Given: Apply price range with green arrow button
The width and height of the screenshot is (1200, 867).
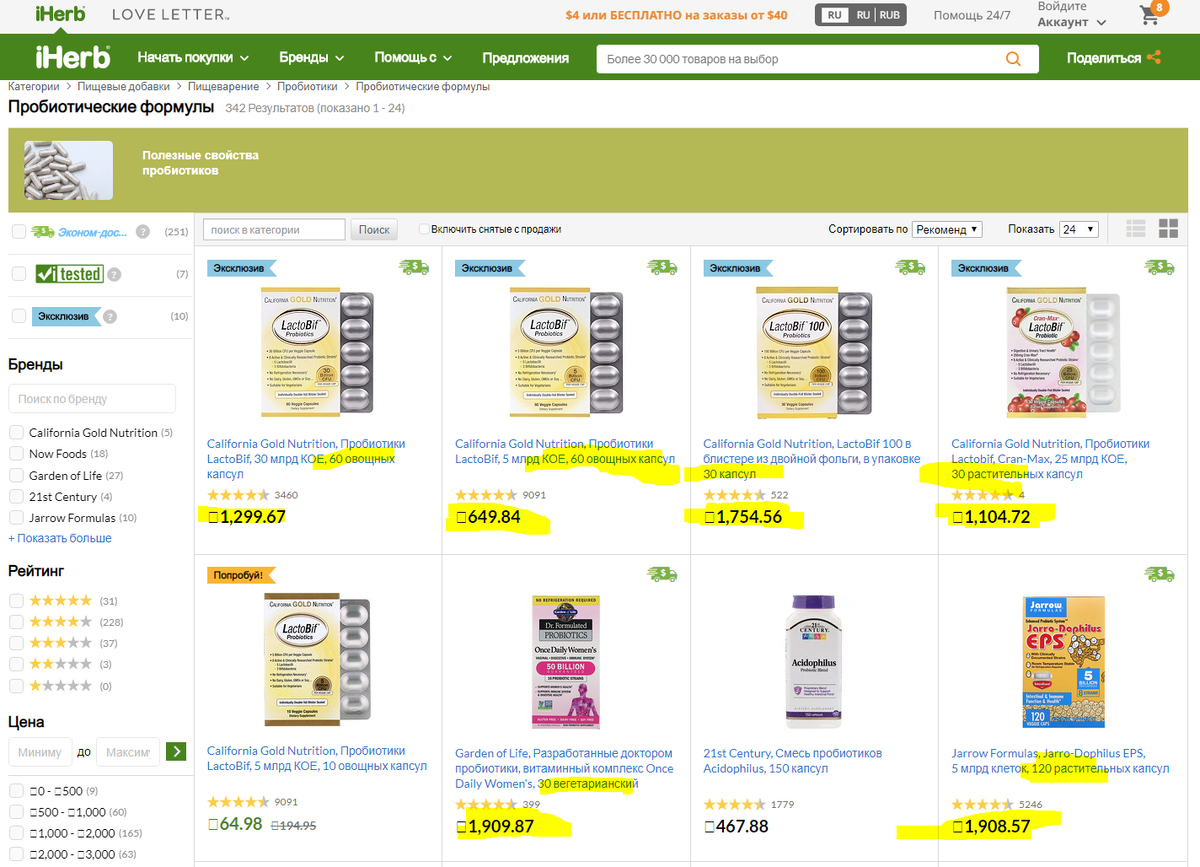Looking at the screenshot, I should point(176,751).
